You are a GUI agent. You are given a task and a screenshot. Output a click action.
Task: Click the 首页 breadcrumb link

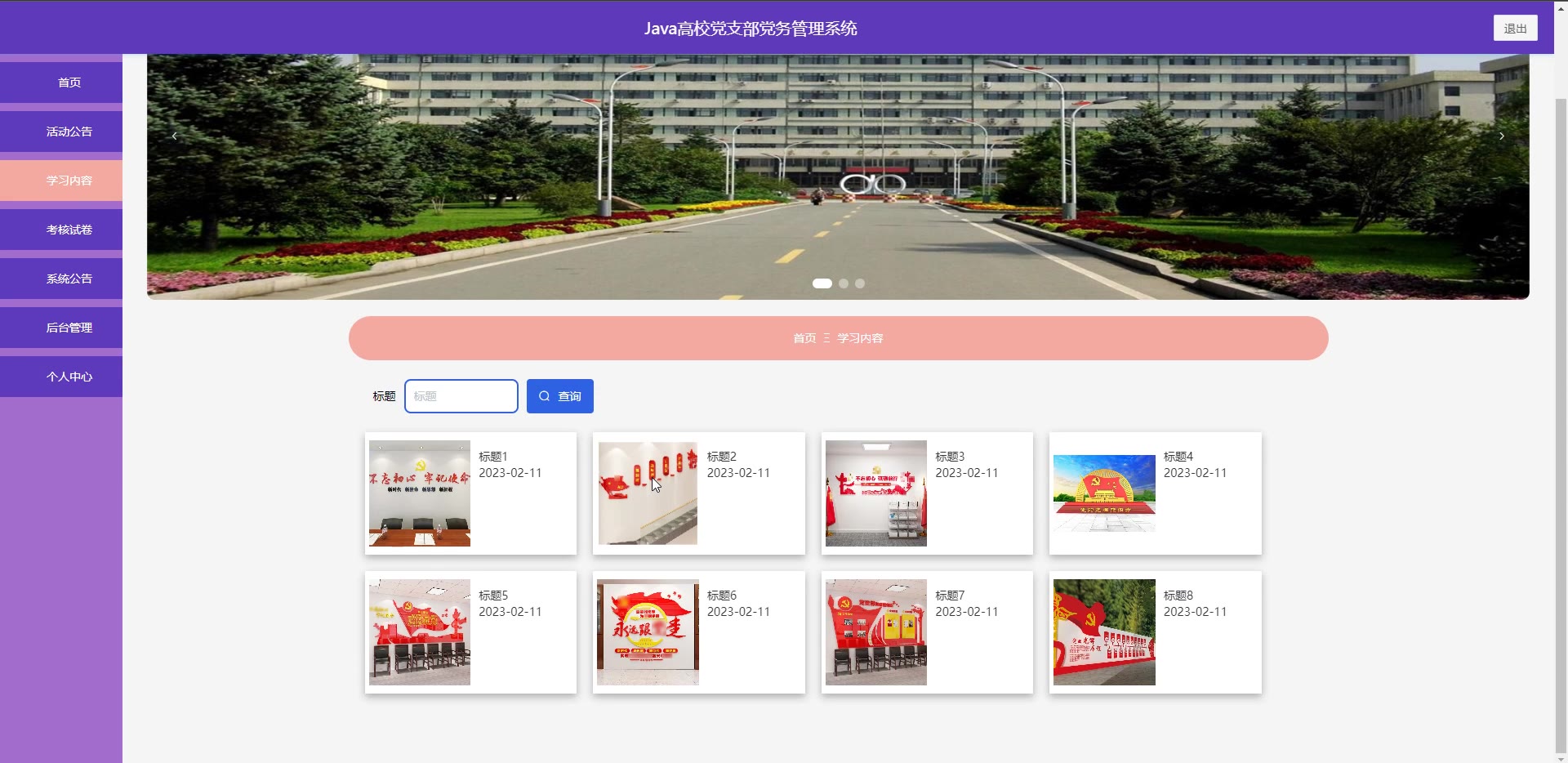[804, 338]
